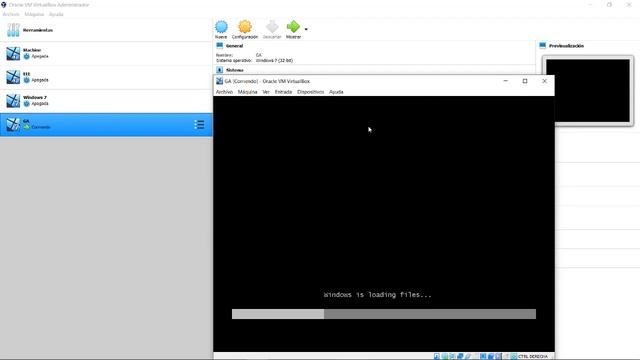Click the green Mostrar arrow icon

pyautogui.click(x=293, y=27)
